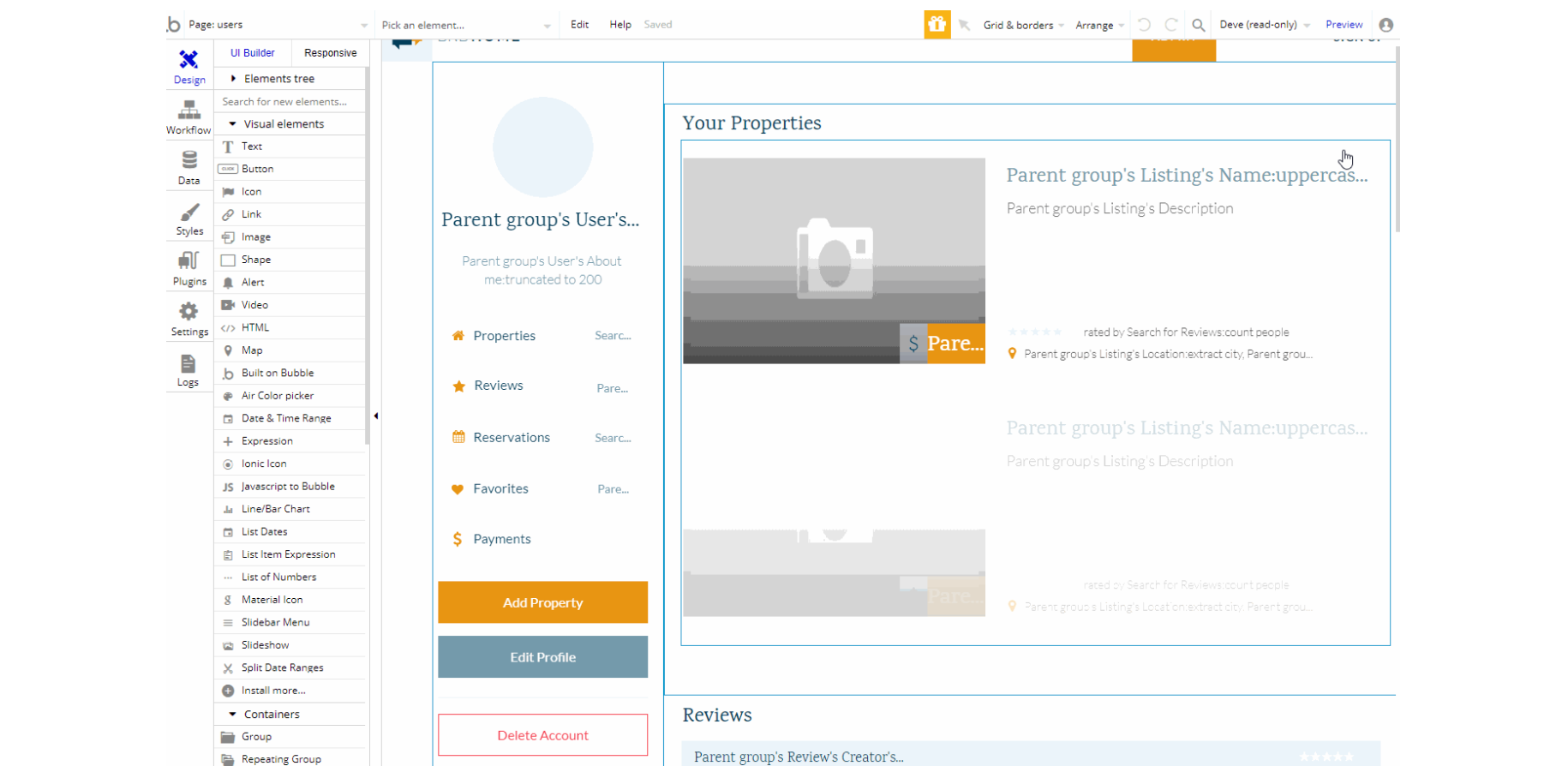The height and width of the screenshot is (778, 1568).
Task: Select the Shape element
Action: pyautogui.click(x=290, y=260)
